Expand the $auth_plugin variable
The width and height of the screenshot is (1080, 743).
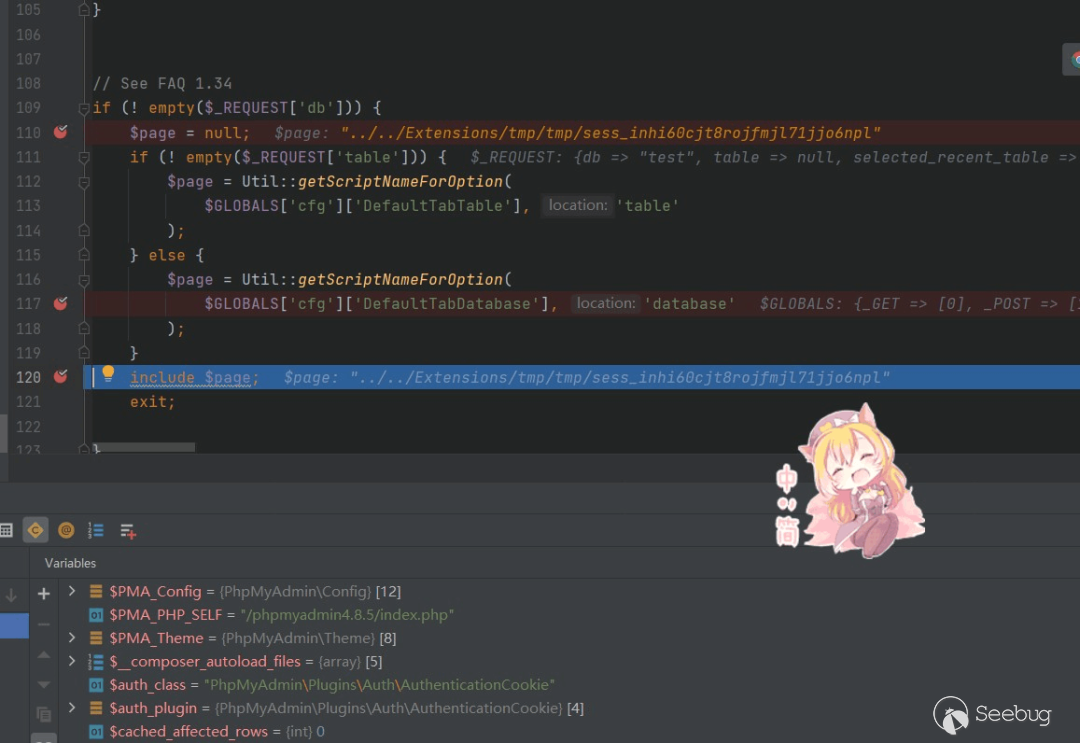click(x=72, y=708)
